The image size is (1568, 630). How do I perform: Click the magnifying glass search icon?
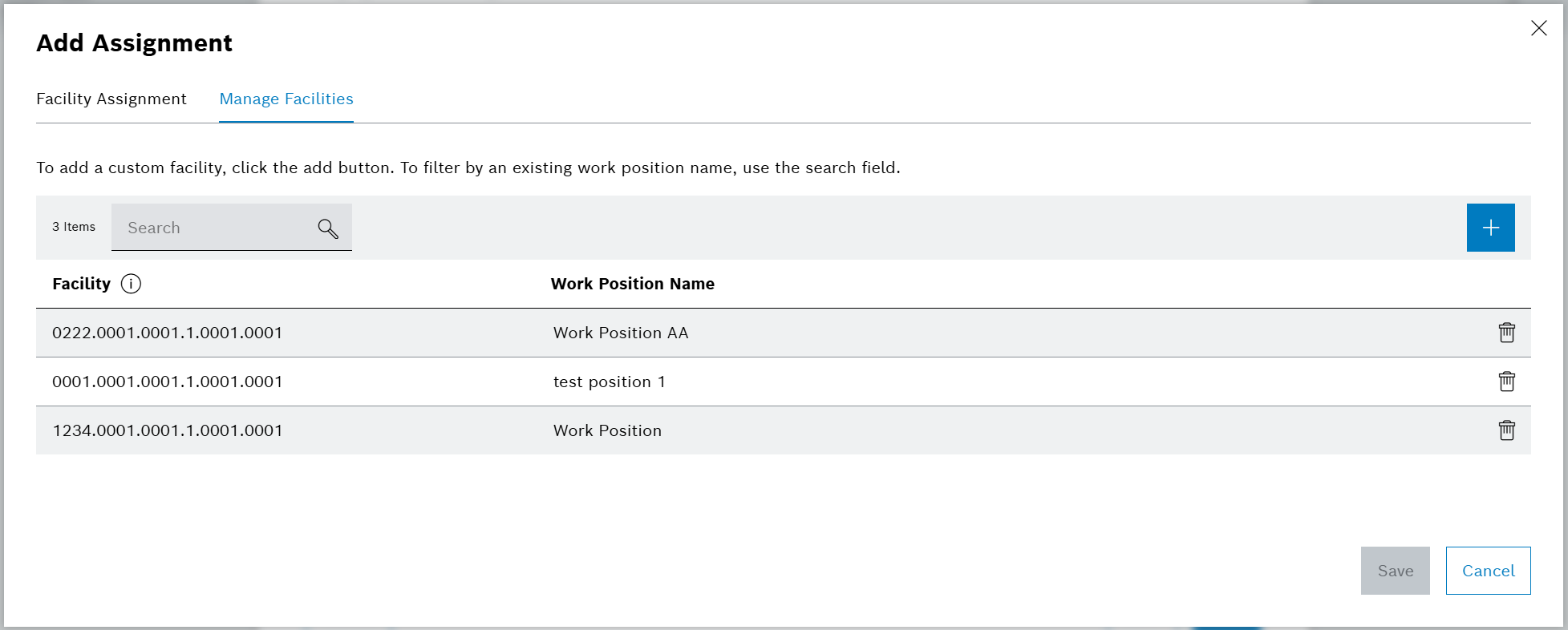click(327, 228)
